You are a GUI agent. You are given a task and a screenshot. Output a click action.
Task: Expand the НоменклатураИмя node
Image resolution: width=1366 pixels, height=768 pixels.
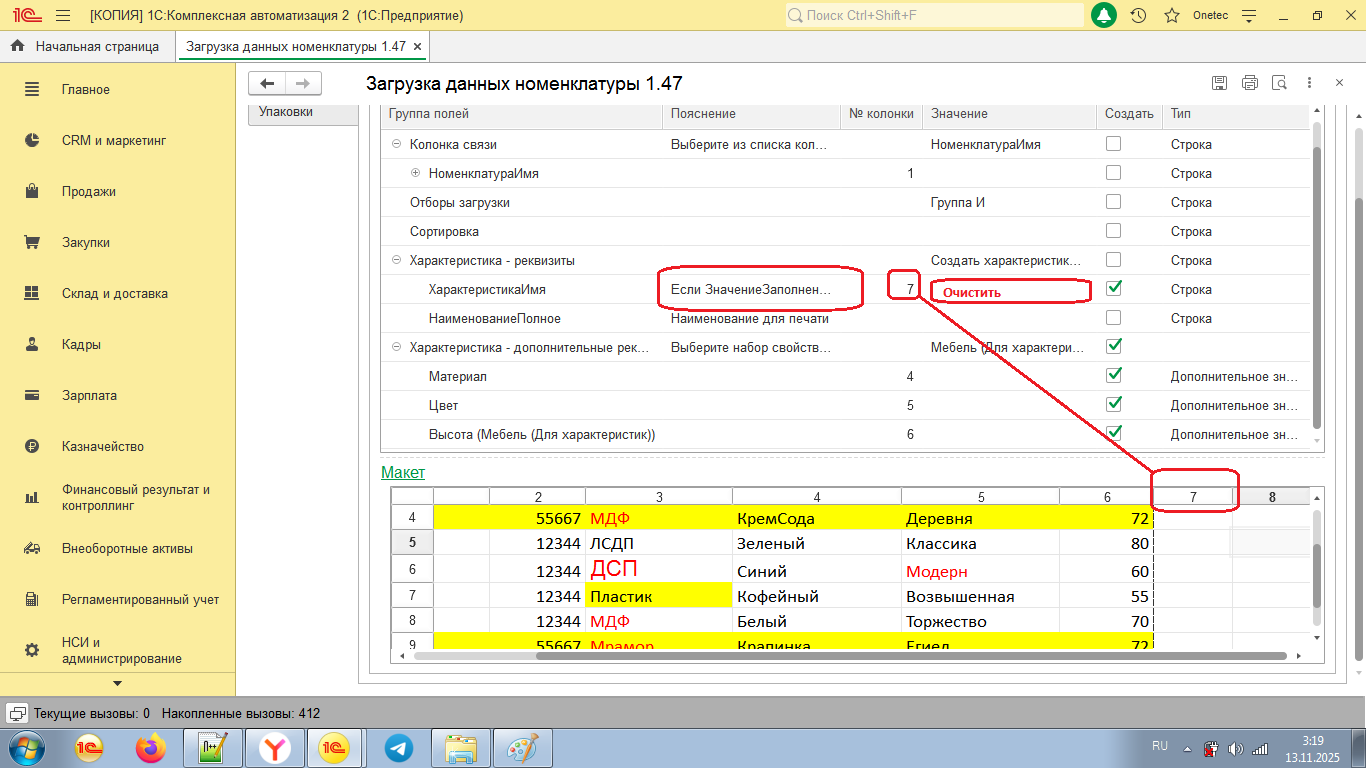416,174
